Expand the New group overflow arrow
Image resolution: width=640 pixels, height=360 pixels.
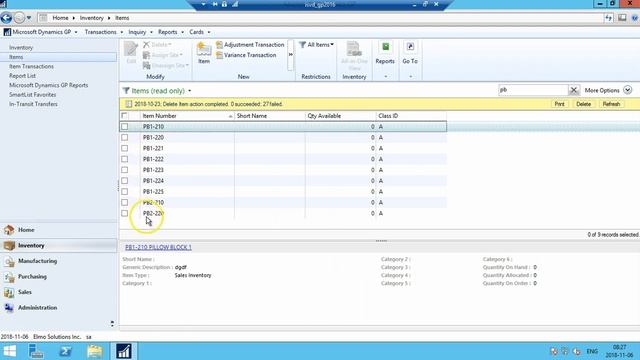tap(291, 55)
